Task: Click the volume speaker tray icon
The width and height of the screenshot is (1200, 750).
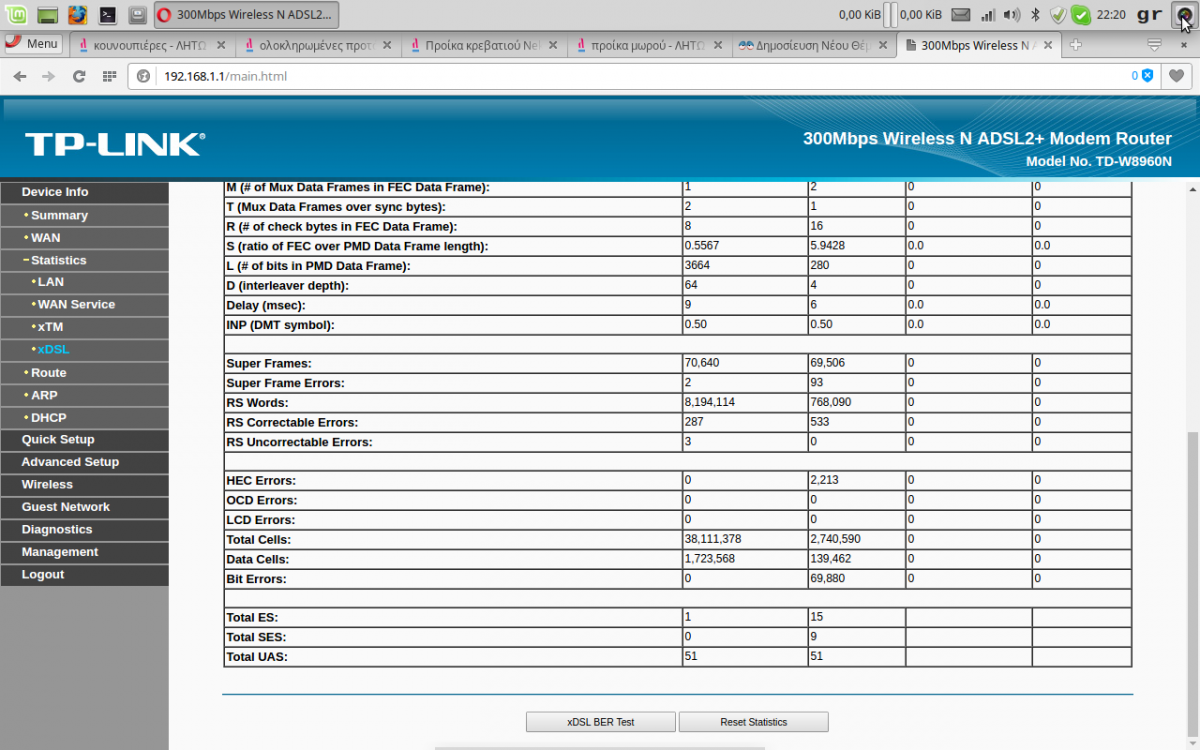Action: click(1012, 15)
